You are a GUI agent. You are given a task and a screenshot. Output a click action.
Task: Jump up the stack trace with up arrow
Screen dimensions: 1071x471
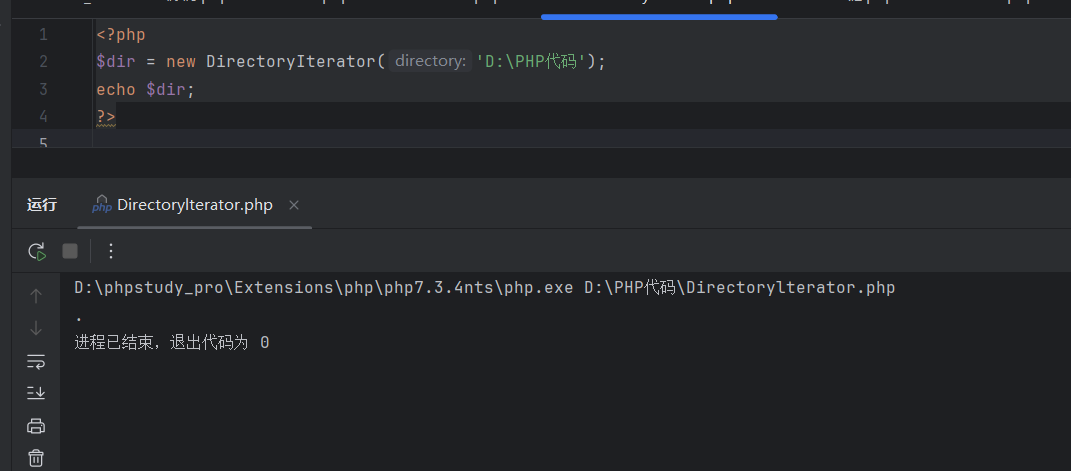click(x=36, y=296)
